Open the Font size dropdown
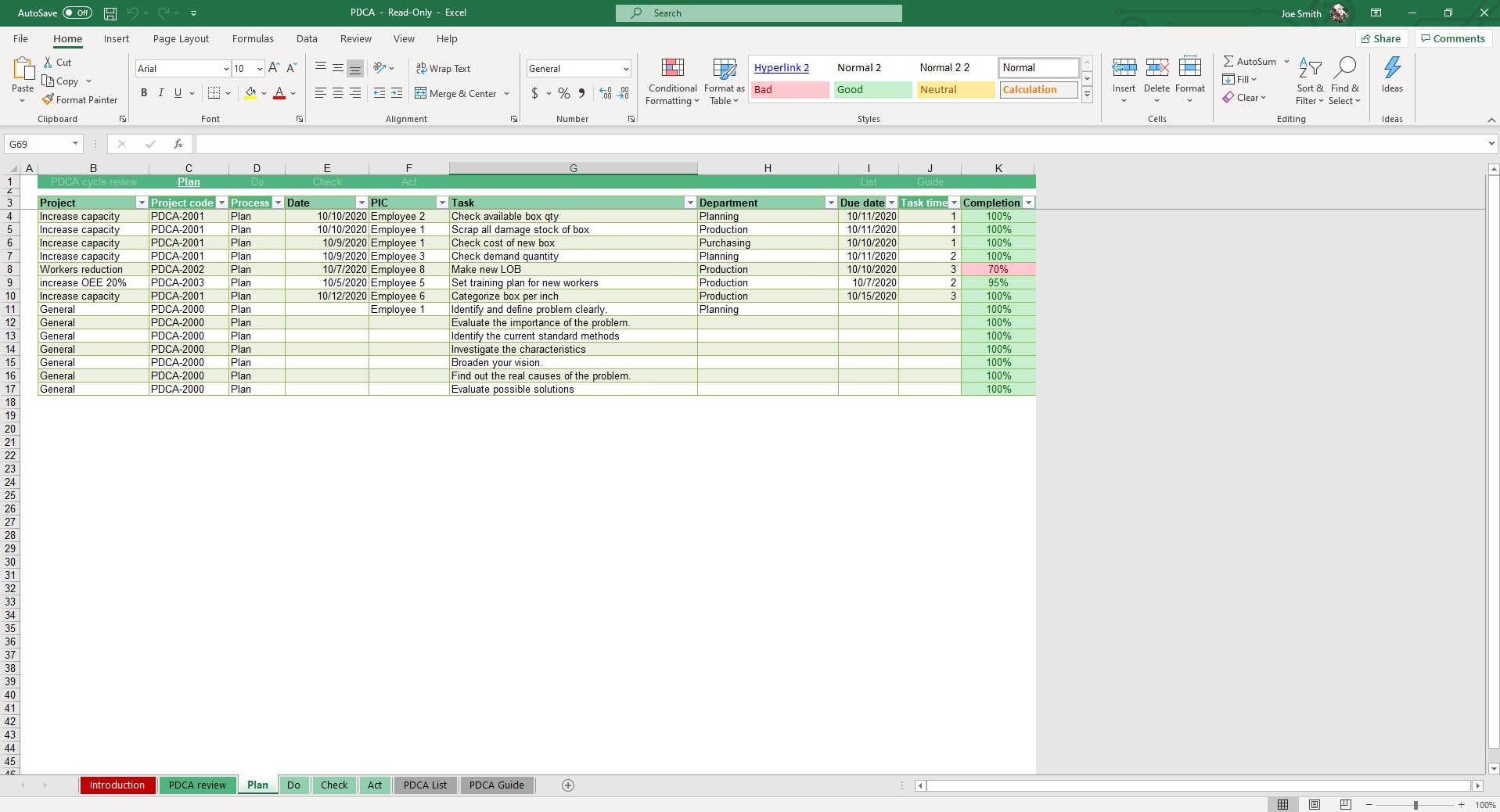 (x=260, y=69)
